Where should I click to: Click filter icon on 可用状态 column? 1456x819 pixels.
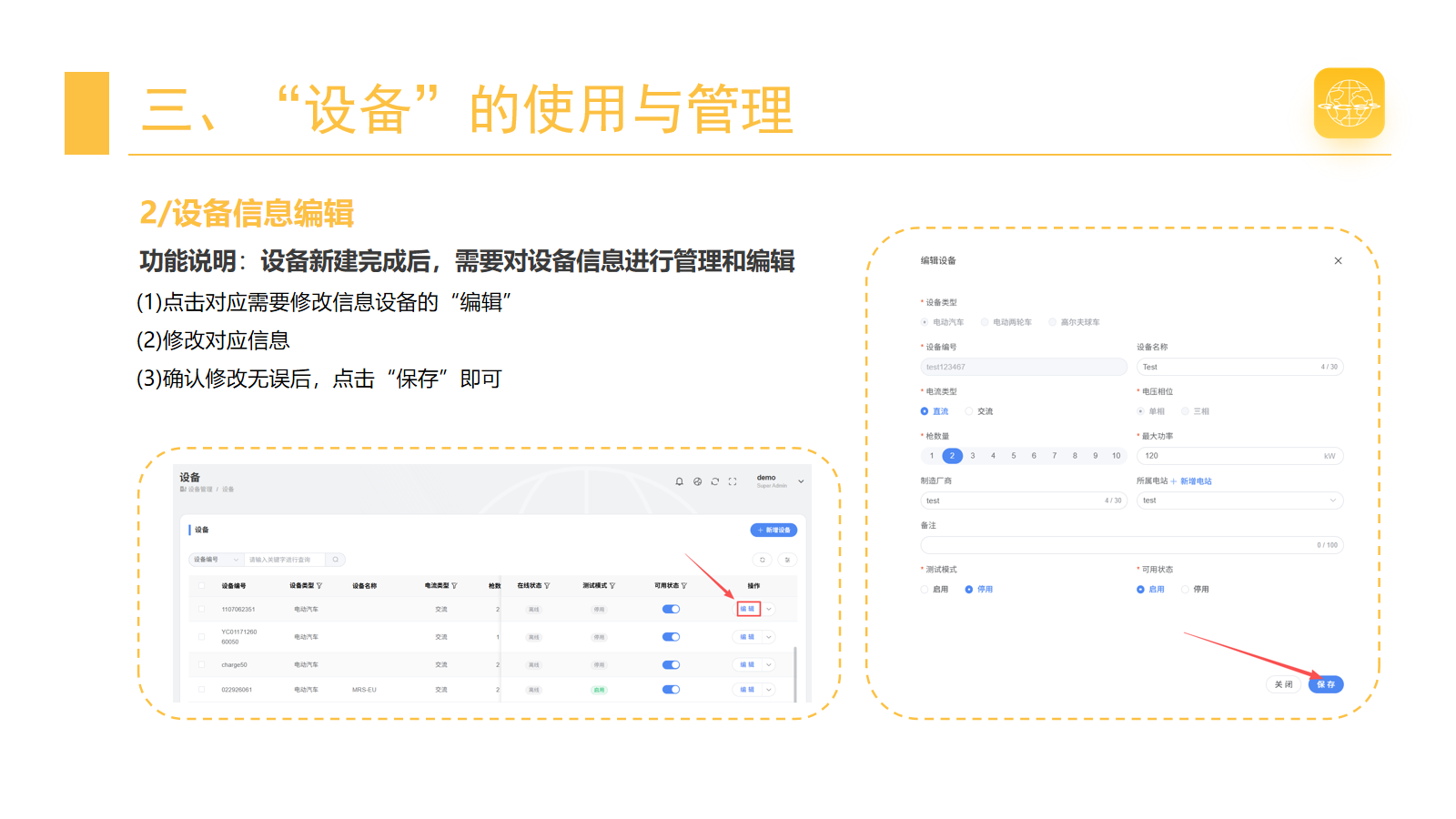tap(684, 586)
